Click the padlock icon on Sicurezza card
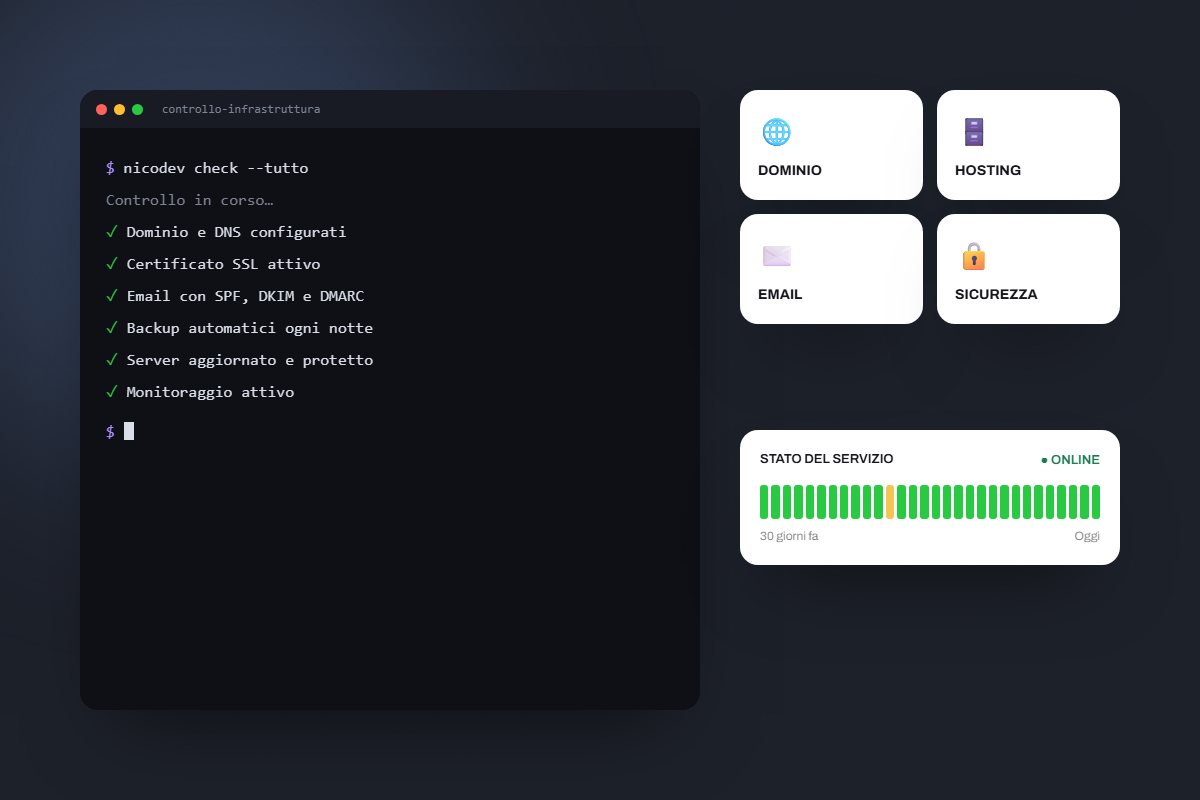This screenshot has width=1200, height=800. (973, 256)
